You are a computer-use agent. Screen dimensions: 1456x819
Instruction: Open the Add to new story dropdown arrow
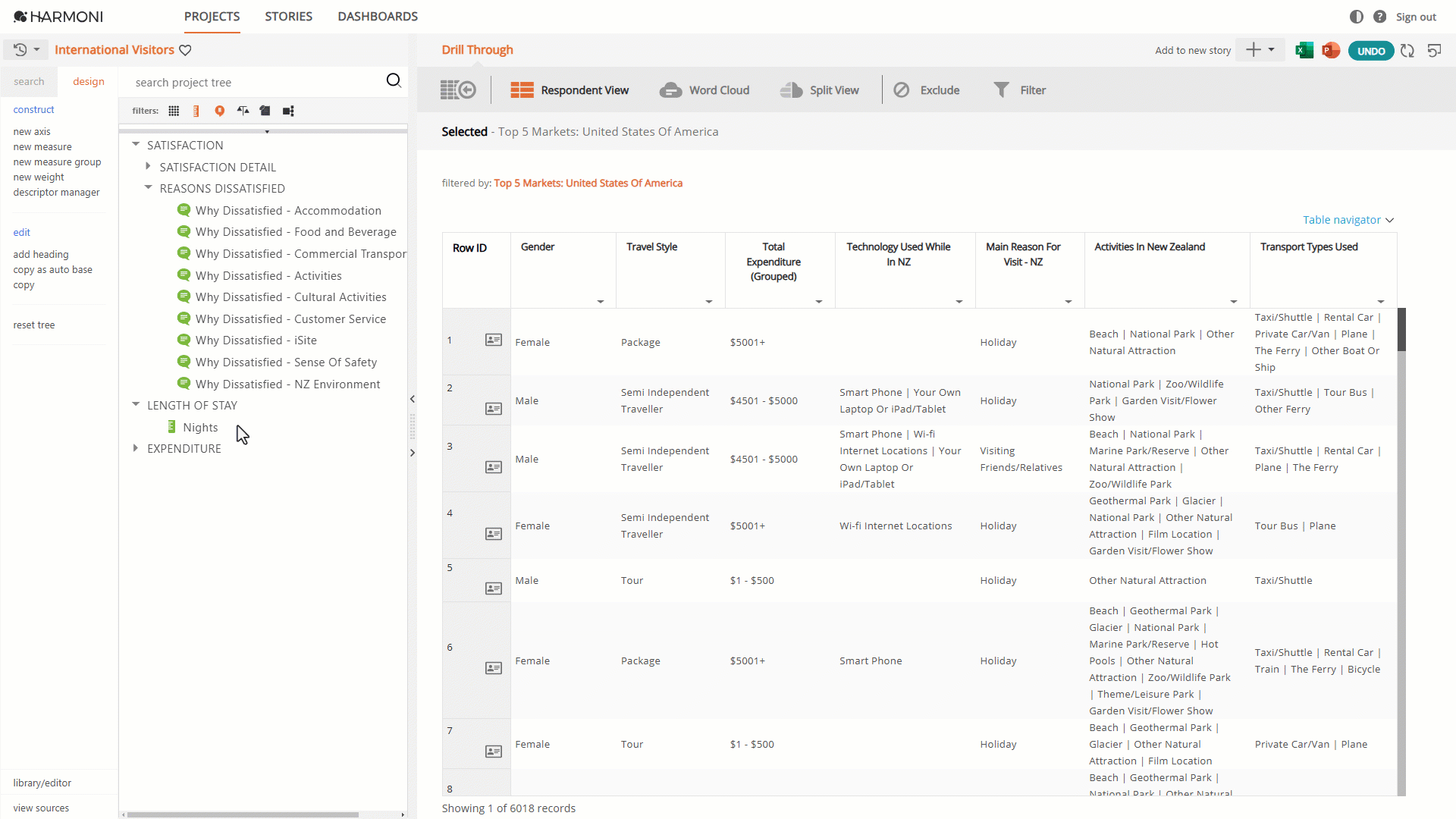(x=1272, y=50)
